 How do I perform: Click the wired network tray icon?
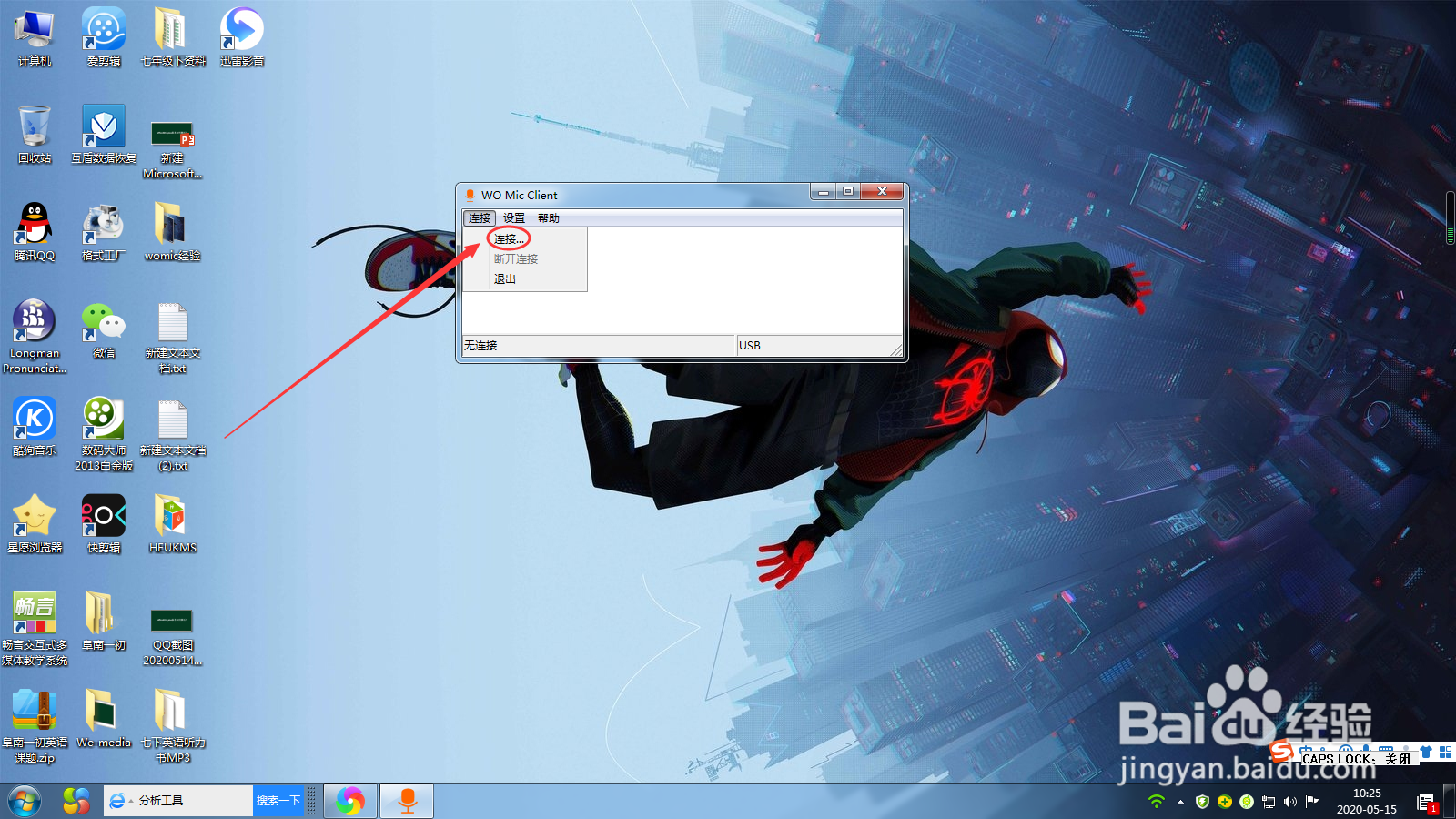[1268, 802]
